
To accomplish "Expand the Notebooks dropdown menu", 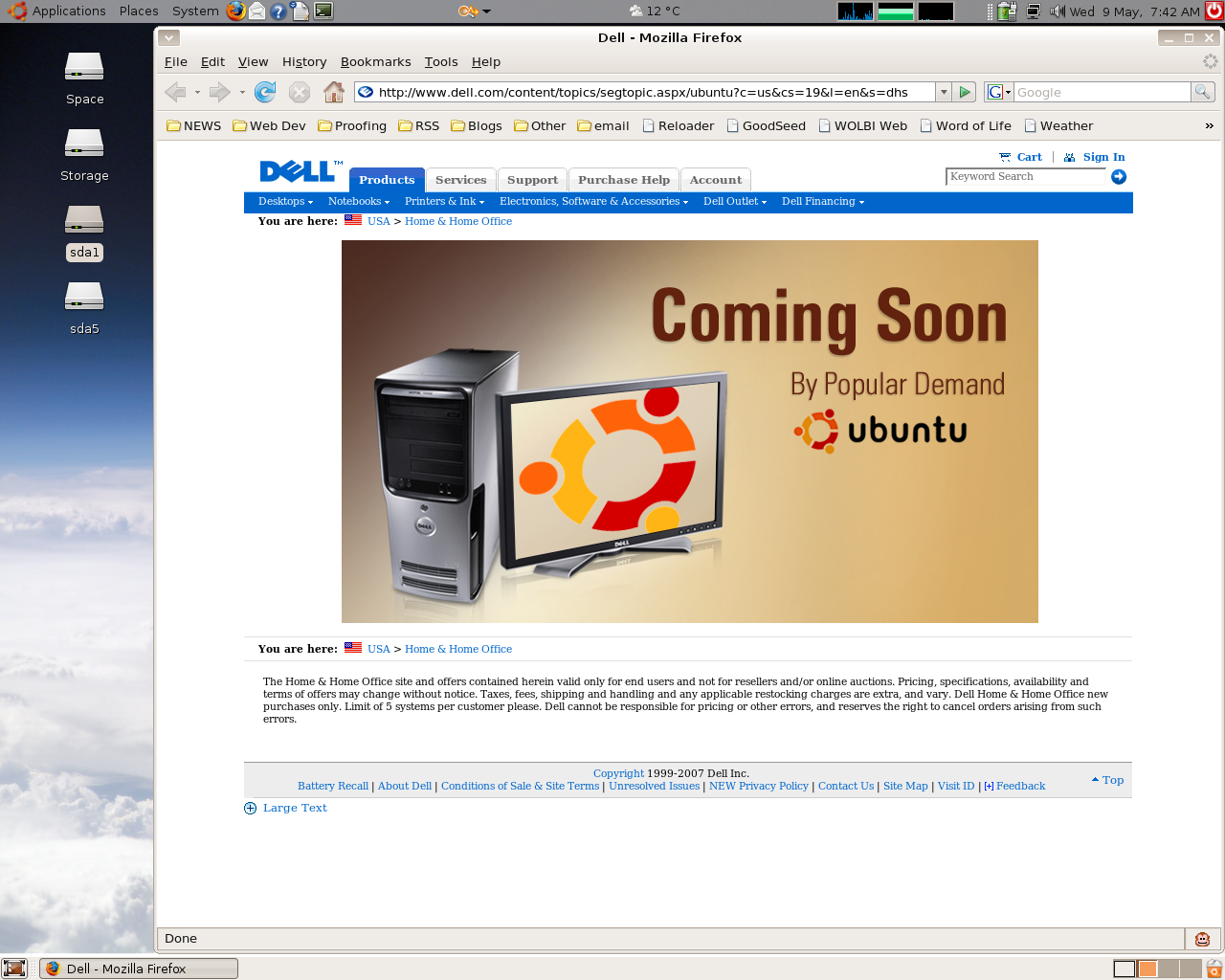I will 359,201.
